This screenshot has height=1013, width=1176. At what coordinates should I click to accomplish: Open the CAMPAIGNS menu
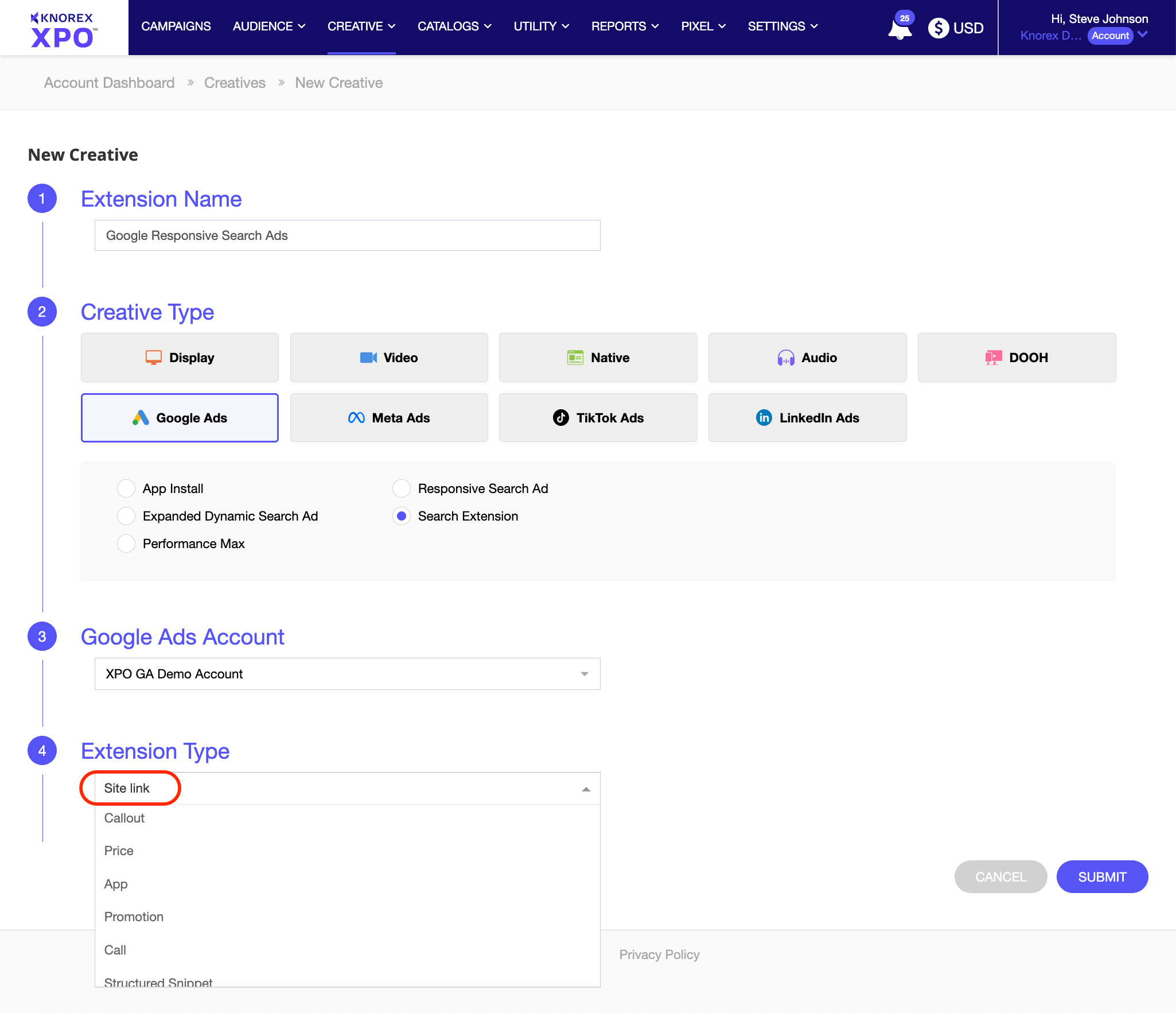pos(176,26)
